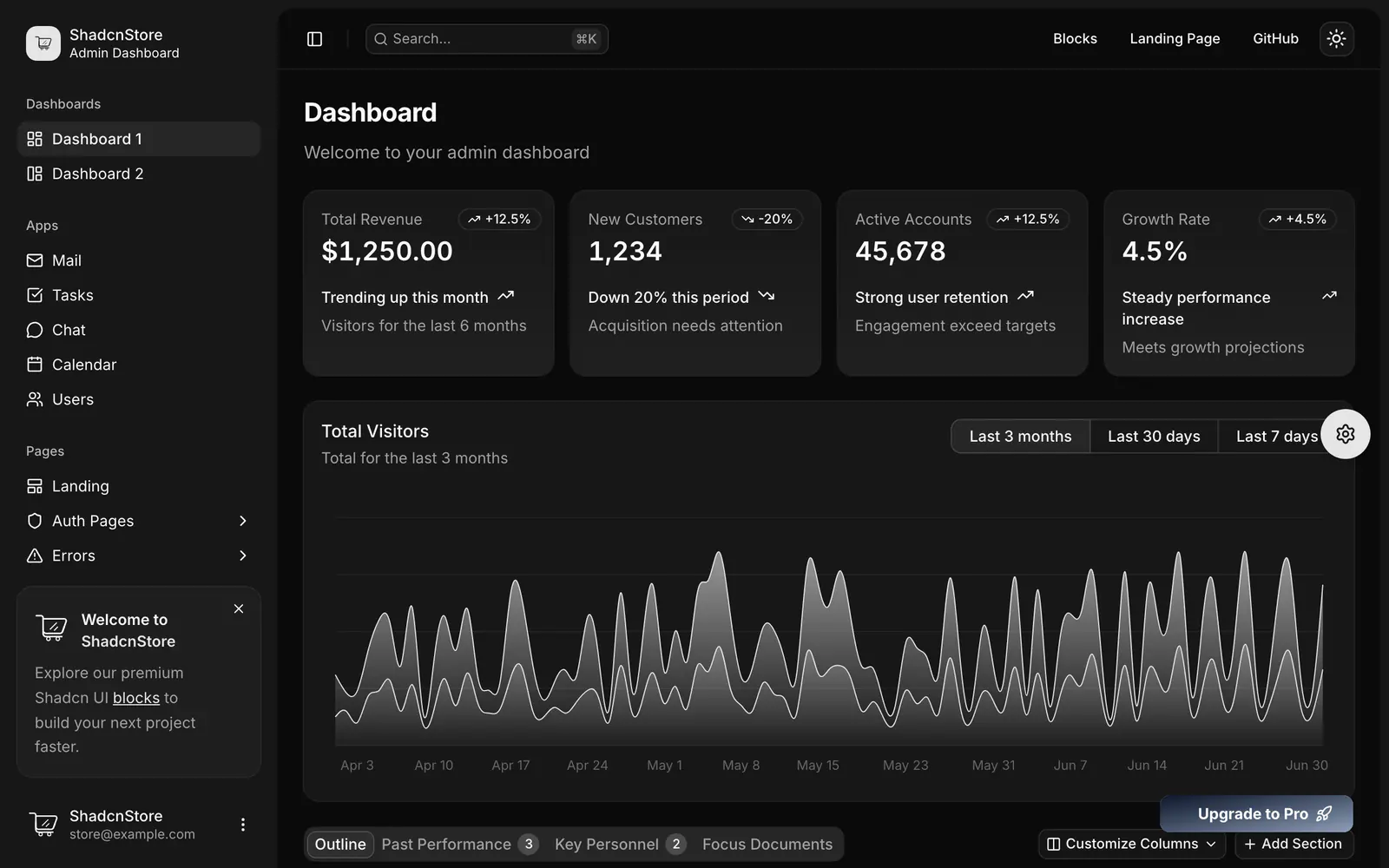Open the floating gear settings button
This screenshot has width=1389, height=868.
pyautogui.click(x=1346, y=434)
